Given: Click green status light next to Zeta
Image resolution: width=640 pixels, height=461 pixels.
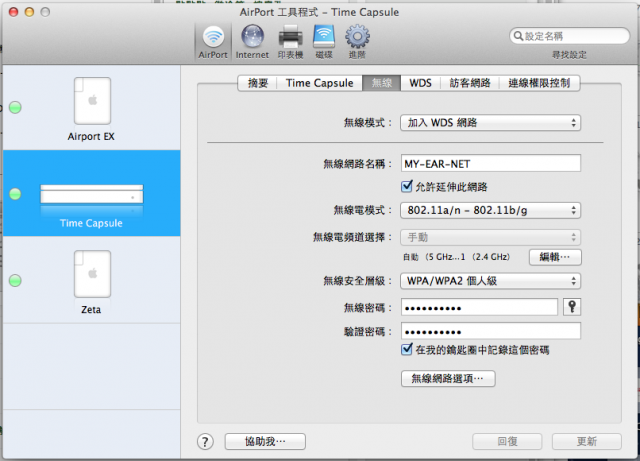Looking at the screenshot, I should point(15,281).
